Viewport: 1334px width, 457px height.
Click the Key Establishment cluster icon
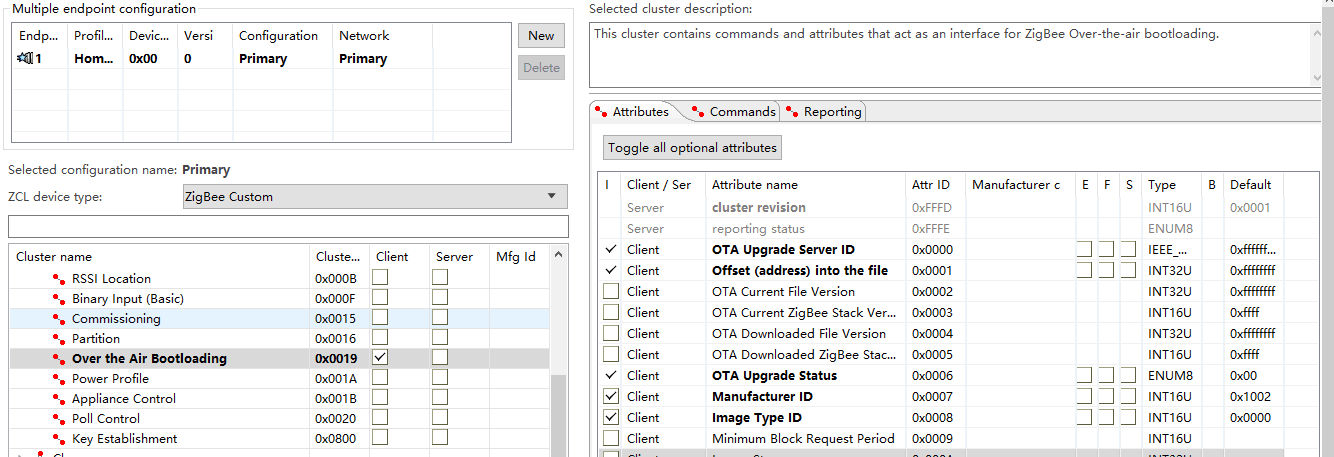pos(59,439)
